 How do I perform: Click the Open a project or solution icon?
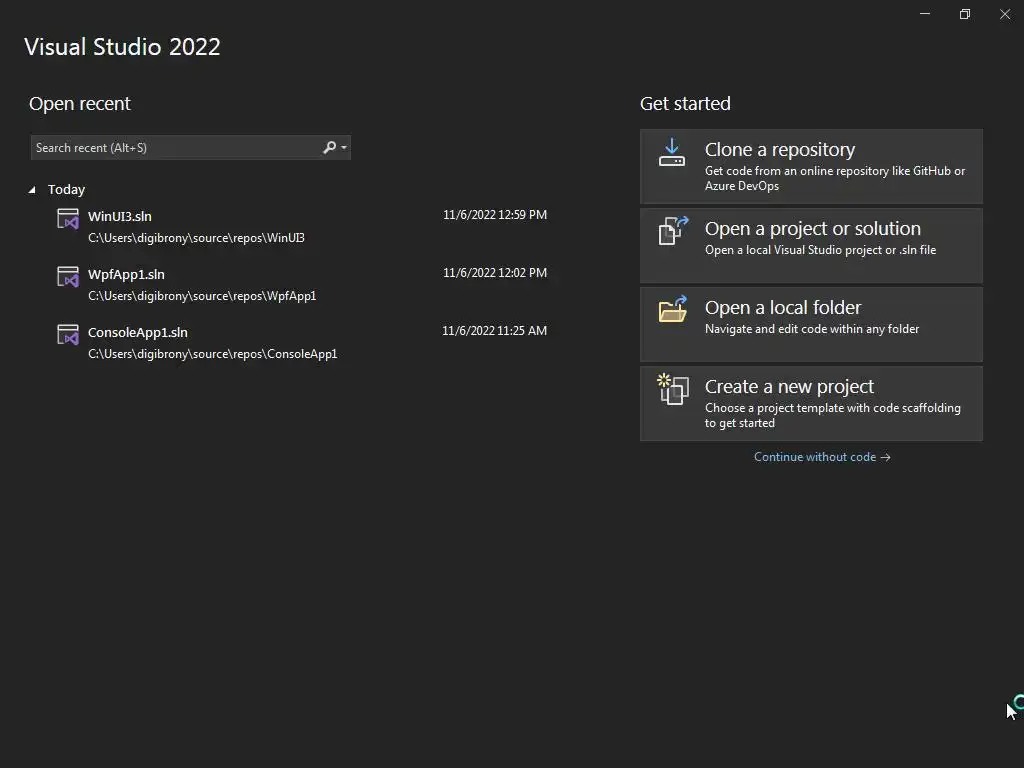pyautogui.click(x=673, y=231)
